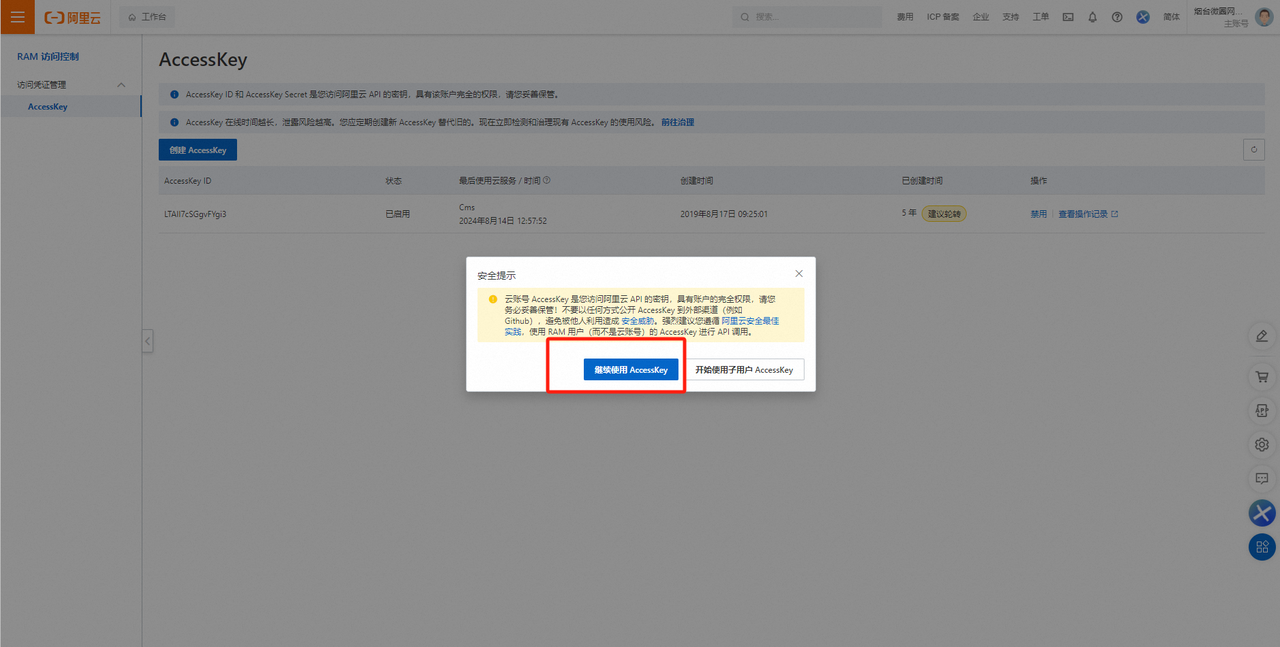Click the Cloud Shell terminal icon
This screenshot has height=647, width=1280.
pos(1068,17)
